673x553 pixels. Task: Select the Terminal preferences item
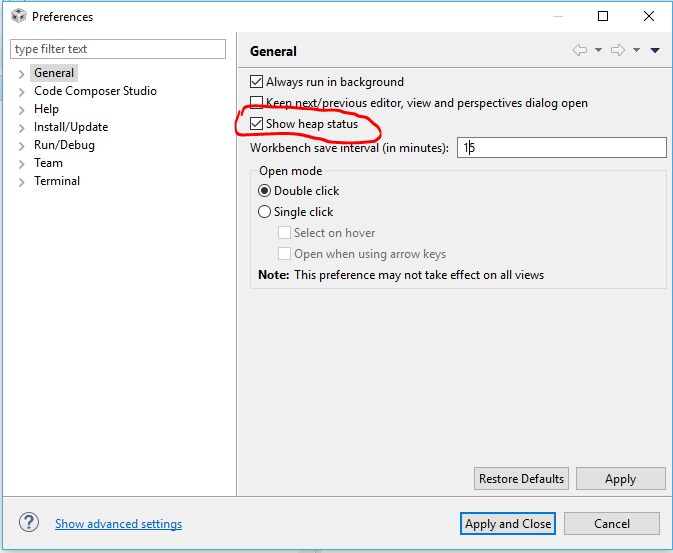tap(57, 181)
